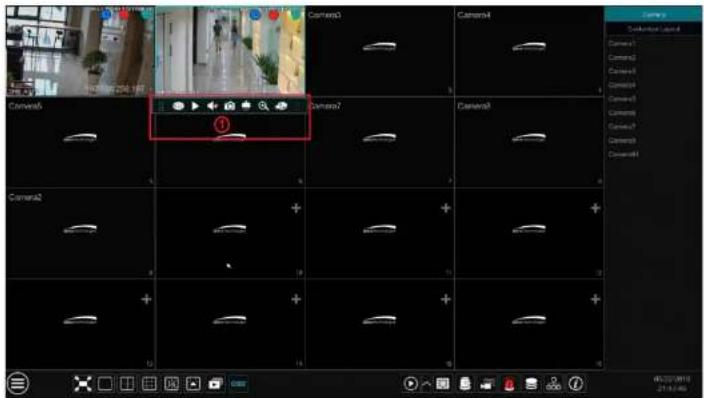Select the Camera8 video window
The width and height of the screenshot is (704, 398).
529,142
